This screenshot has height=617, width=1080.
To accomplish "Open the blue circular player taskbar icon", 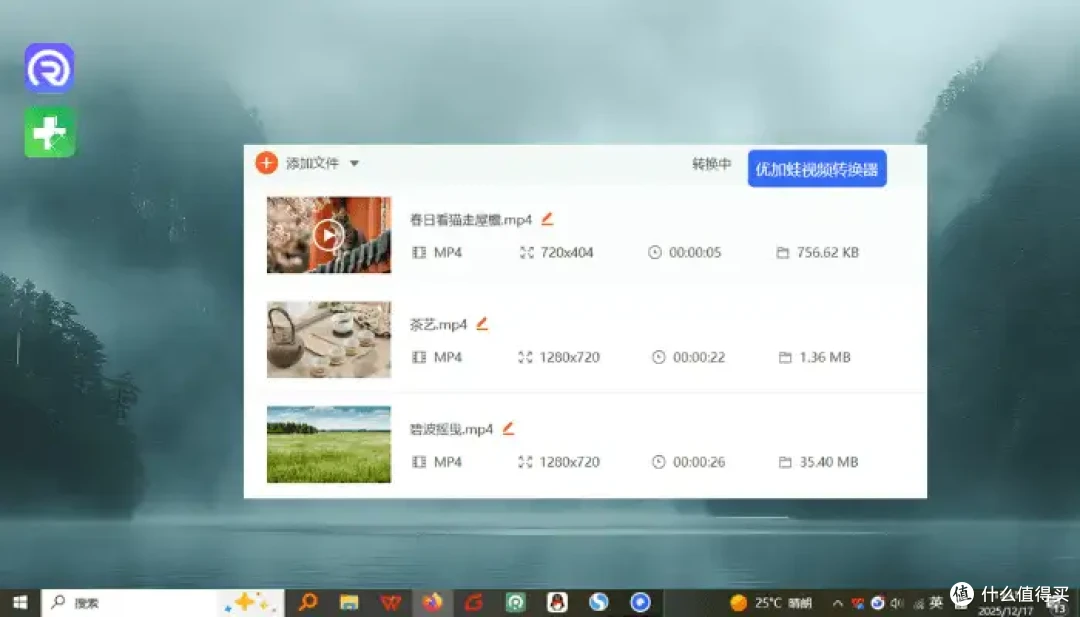I will click(x=641, y=603).
